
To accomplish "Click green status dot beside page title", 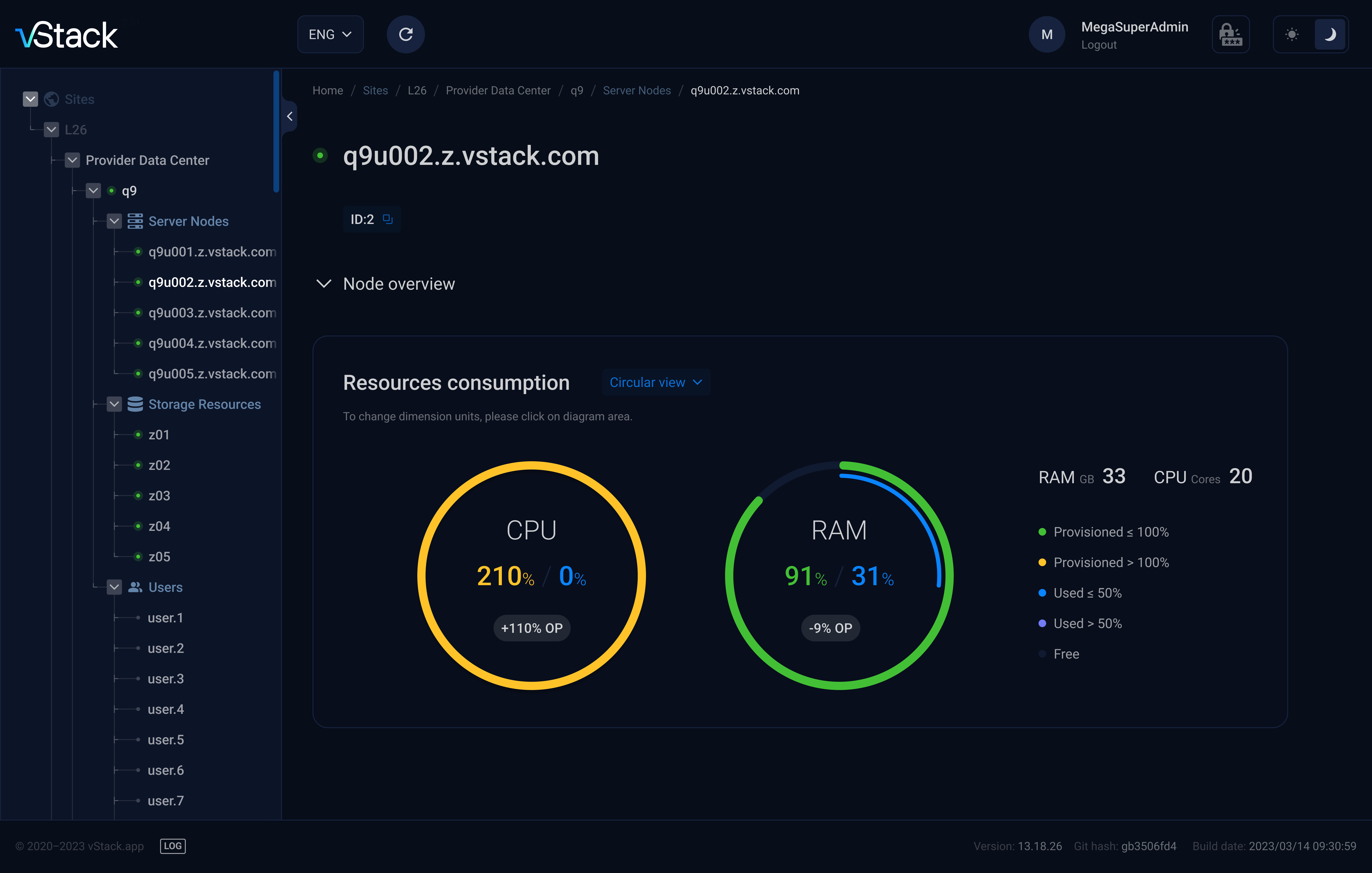I will click(320, 156).
